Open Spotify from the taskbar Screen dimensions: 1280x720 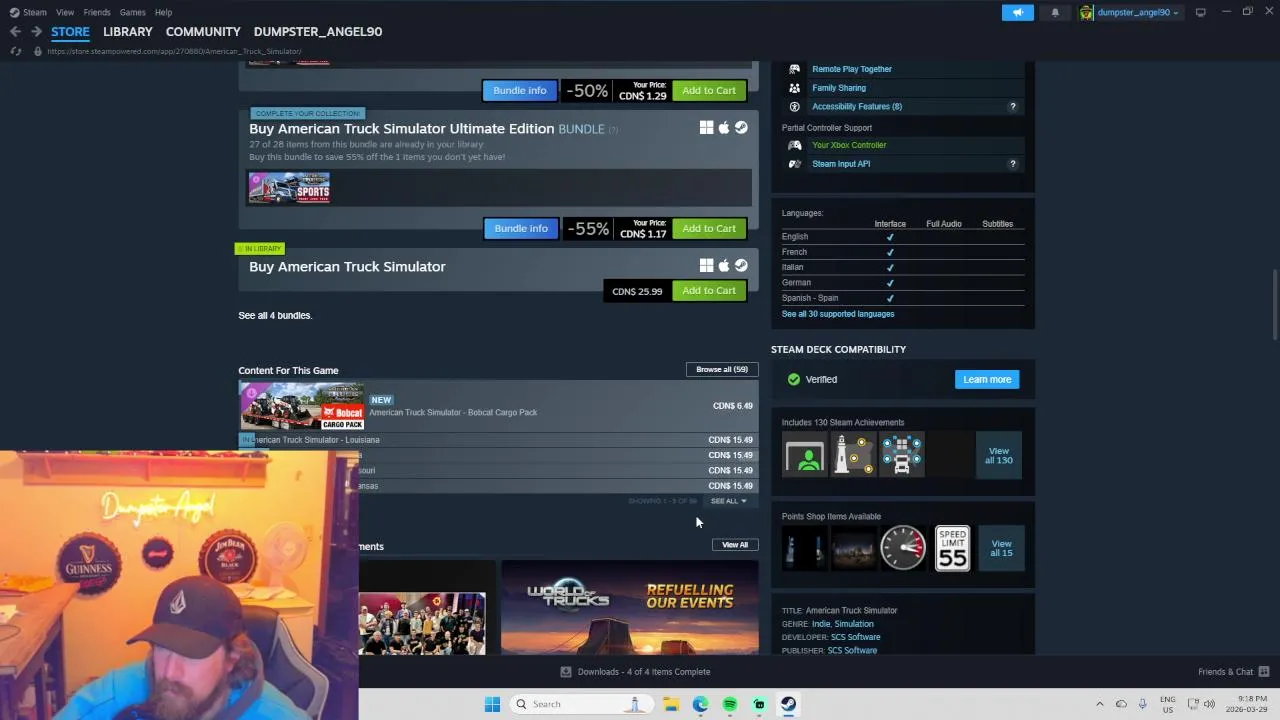[730, 704]
